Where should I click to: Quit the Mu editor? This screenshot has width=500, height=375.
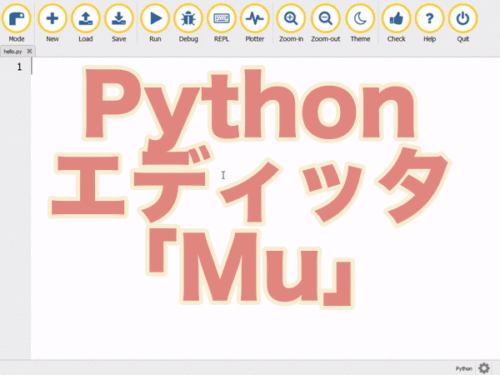[x=463, y=23]
